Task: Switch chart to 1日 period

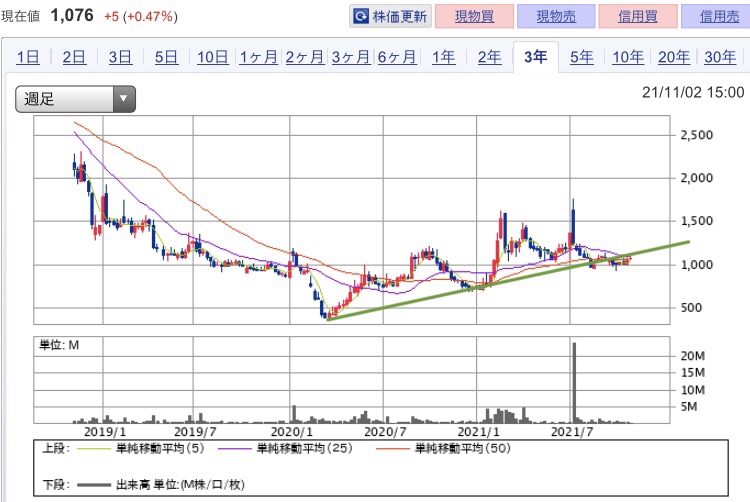Action: pos(28,57)
